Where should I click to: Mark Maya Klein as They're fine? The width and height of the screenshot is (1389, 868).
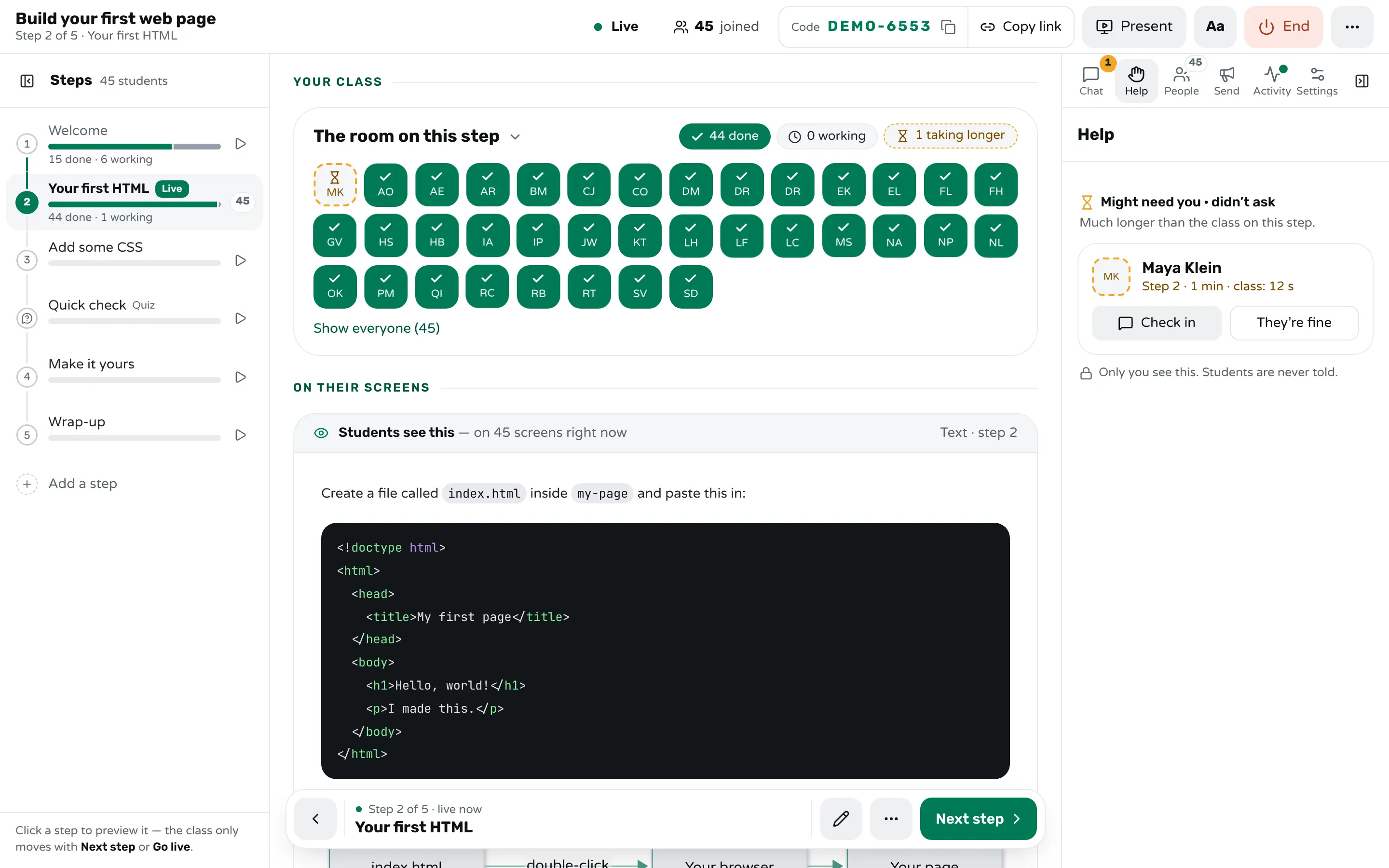point(1294,323)
